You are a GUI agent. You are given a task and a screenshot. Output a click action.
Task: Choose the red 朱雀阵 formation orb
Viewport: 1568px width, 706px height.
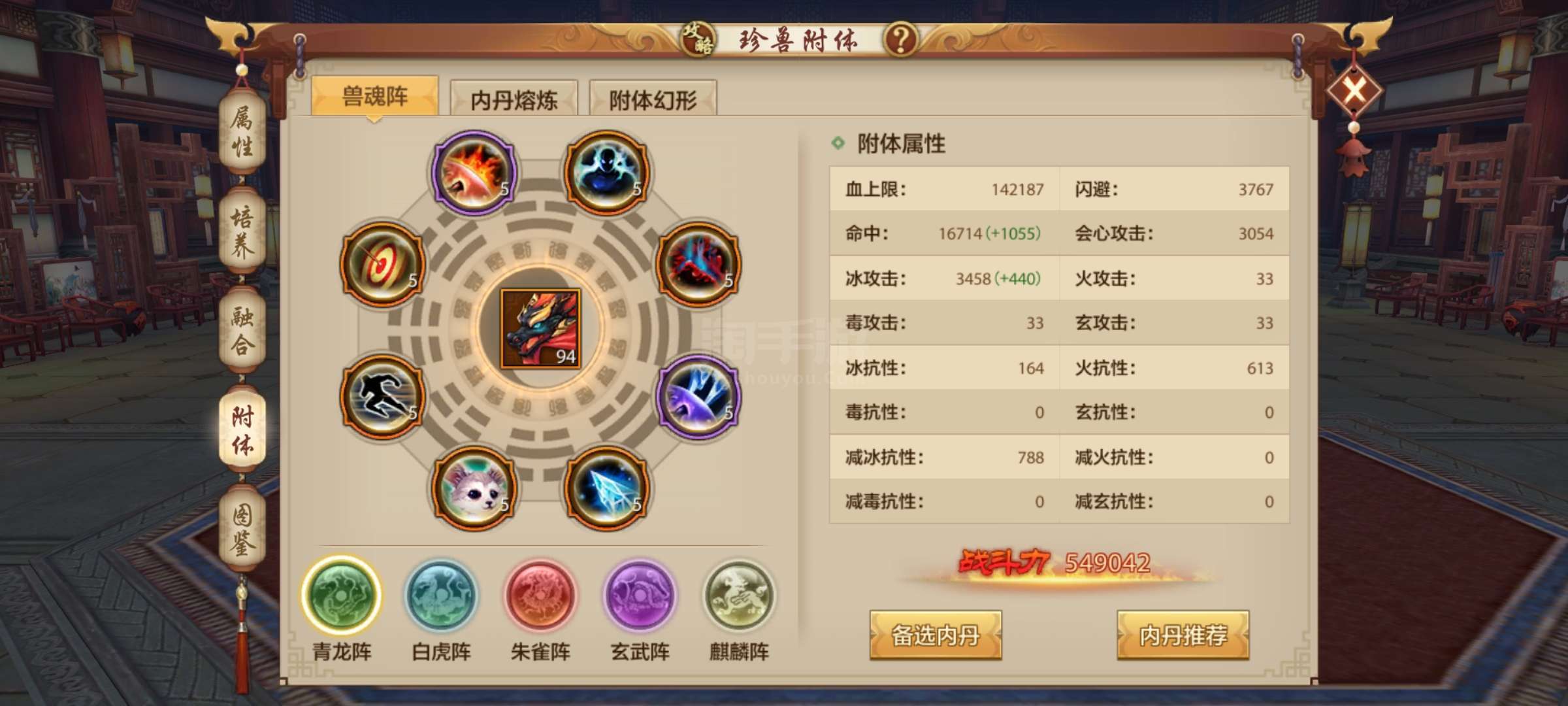click(x=540, y=596)
